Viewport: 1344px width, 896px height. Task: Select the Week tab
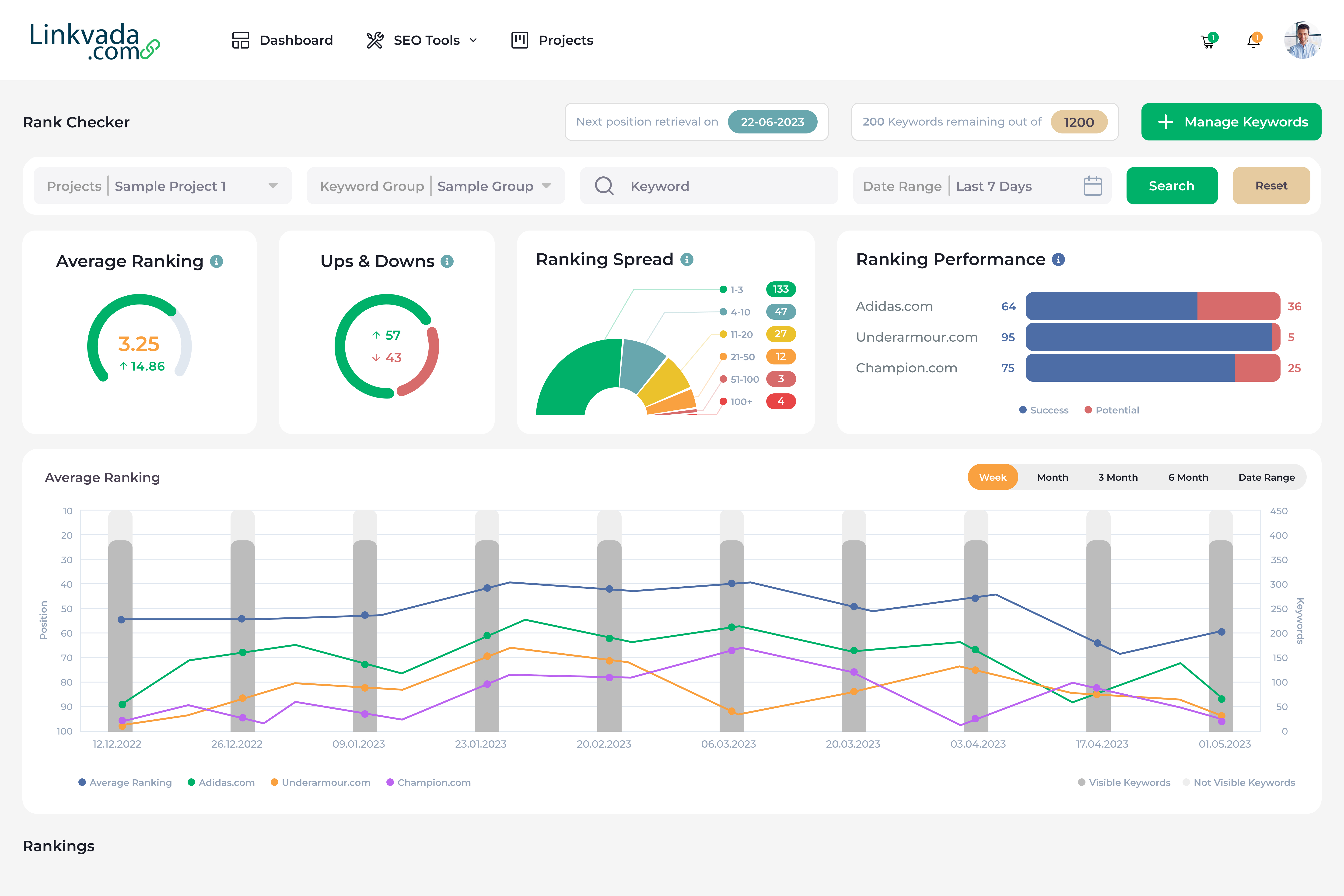click(x=993, y=477)
